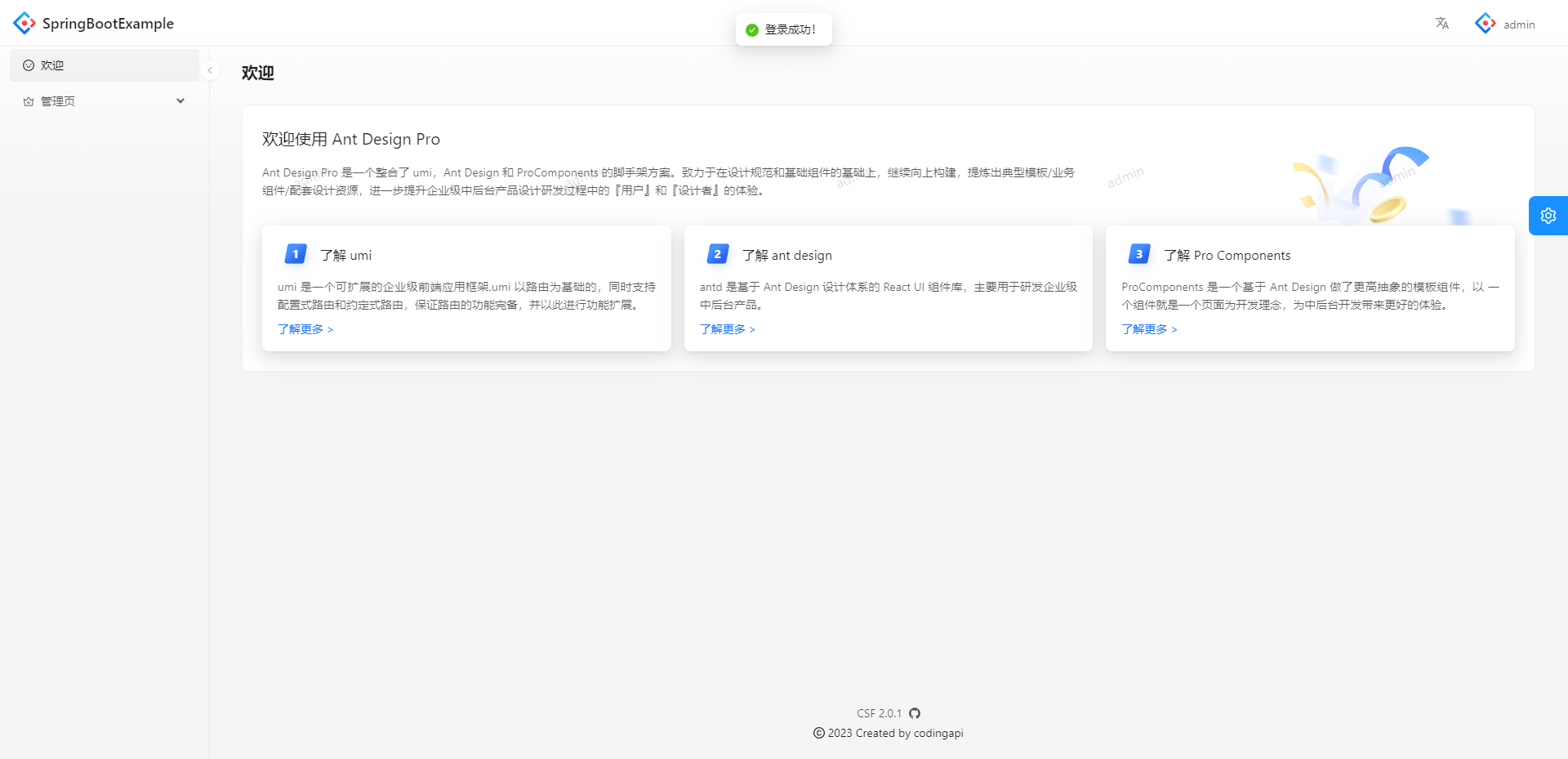Click the admin avatar icon
Screen dimensions: 1568x759
1486,24
